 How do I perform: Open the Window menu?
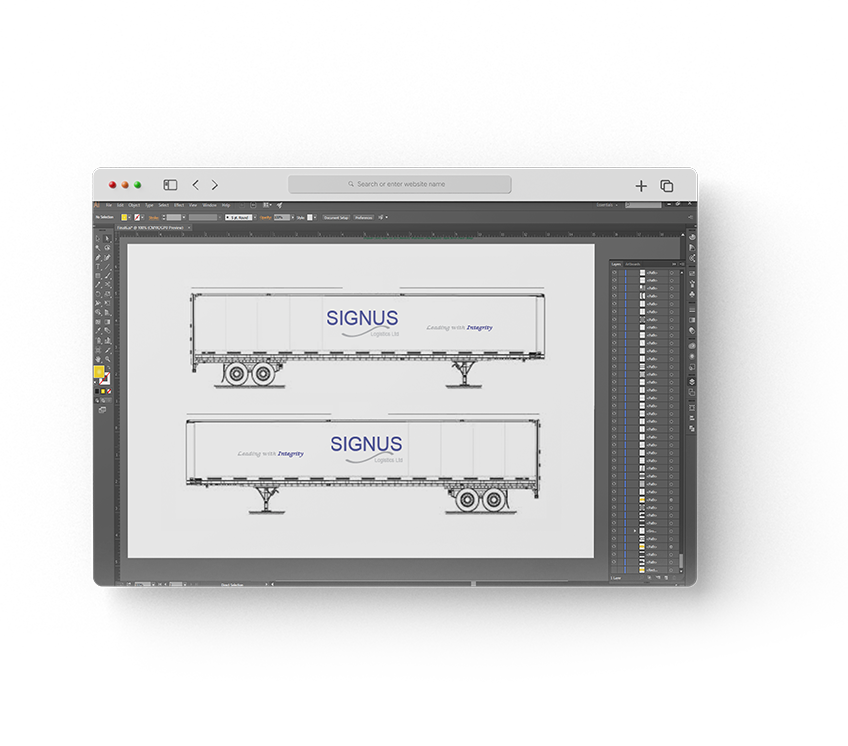[x=209, y=205]
